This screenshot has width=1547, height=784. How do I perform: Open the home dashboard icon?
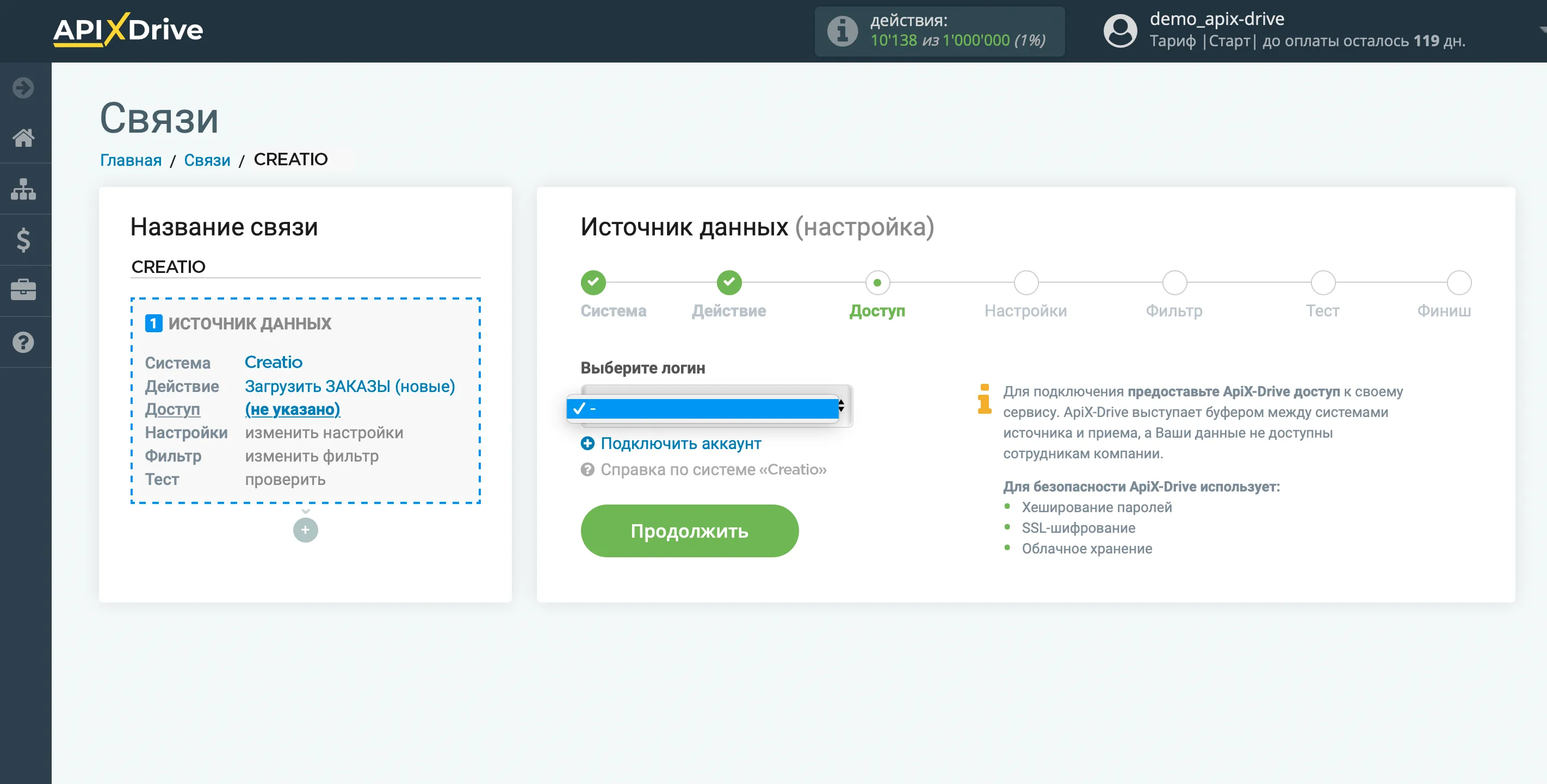[23, 138]
